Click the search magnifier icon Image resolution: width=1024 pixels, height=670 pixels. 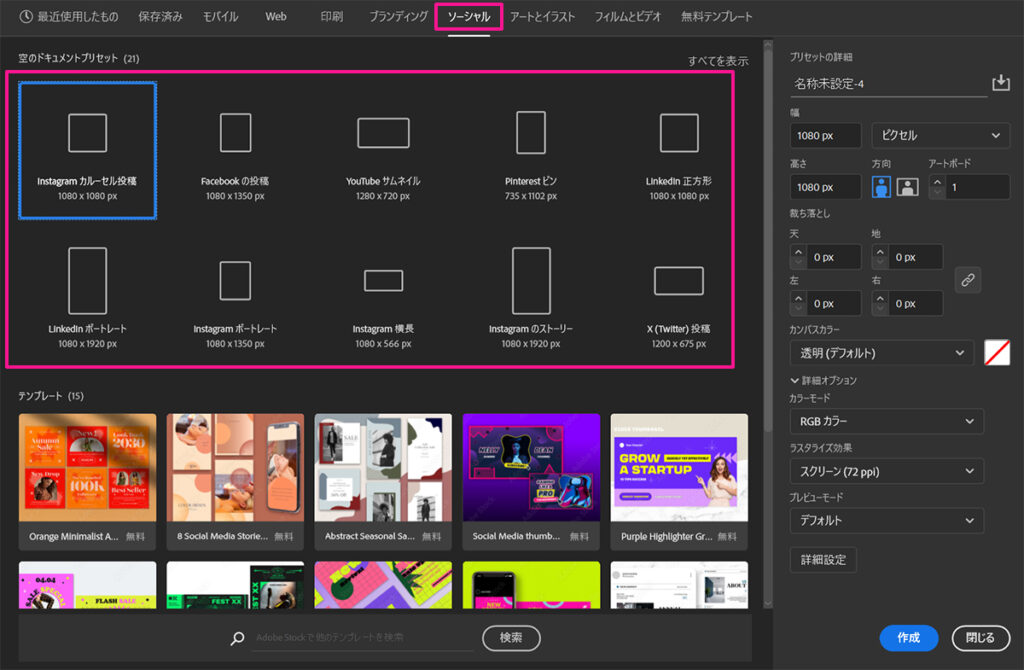234,638
